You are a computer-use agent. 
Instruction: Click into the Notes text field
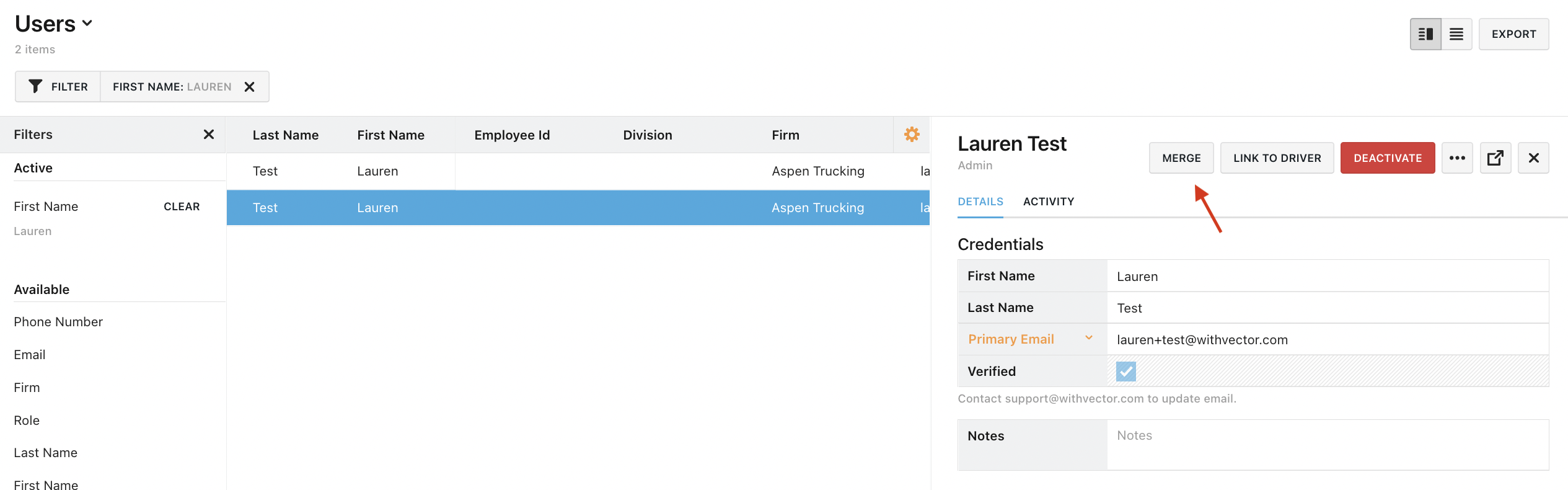pos(1326,444)
